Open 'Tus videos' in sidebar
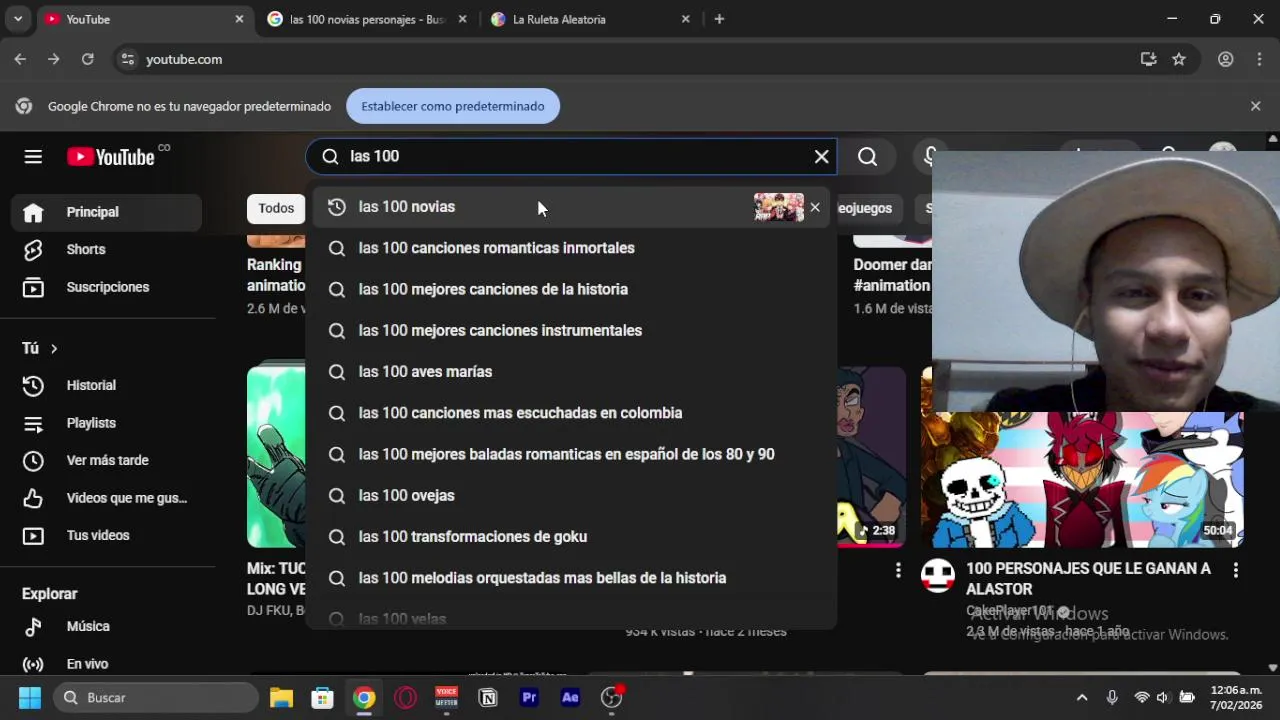This screenshot has width=1280, height=720. (107, 535)
